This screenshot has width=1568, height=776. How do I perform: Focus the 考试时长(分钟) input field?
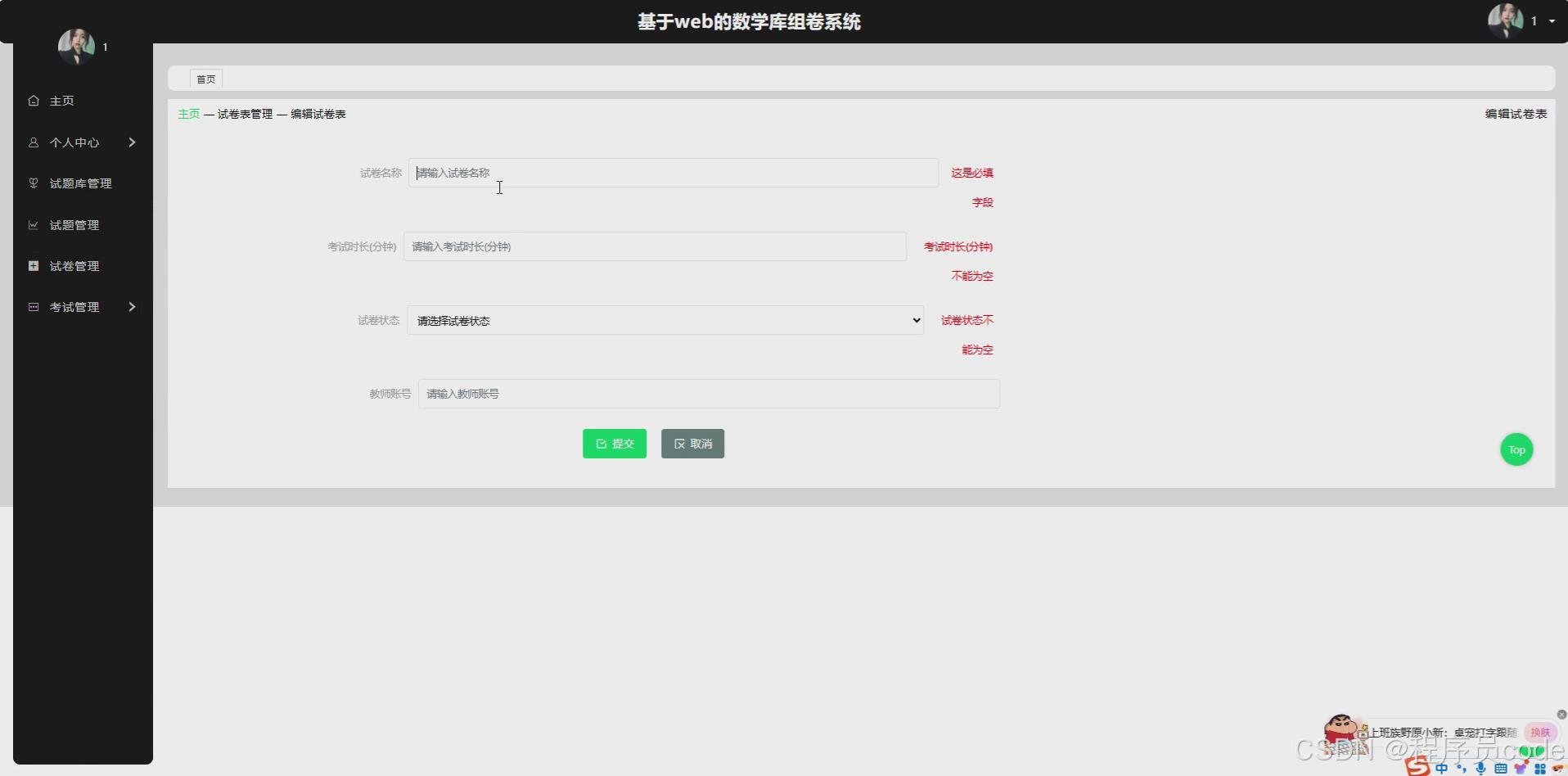(x=655, y=246)
